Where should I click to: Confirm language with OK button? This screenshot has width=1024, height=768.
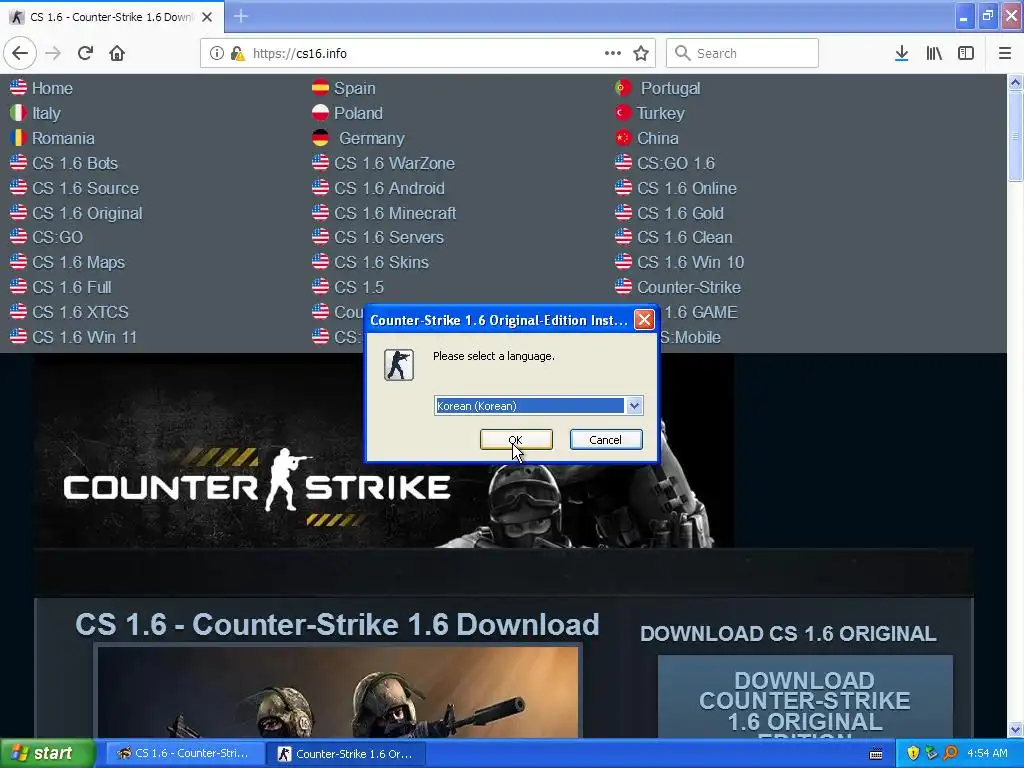516,440
